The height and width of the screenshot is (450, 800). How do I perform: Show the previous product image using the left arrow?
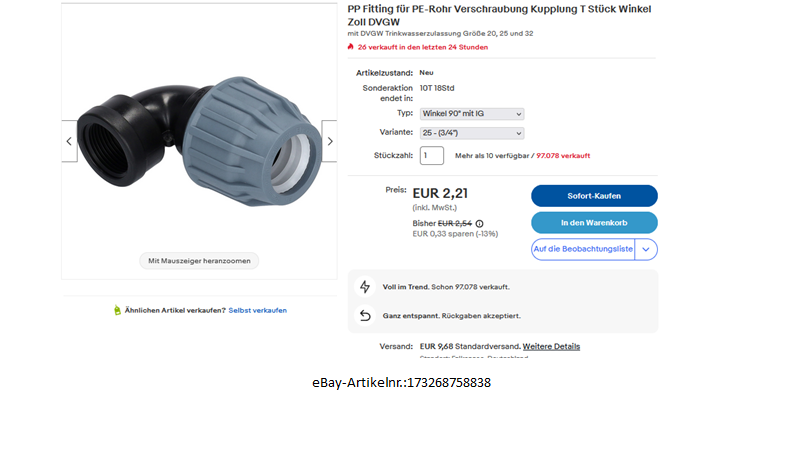coord(69,141)
